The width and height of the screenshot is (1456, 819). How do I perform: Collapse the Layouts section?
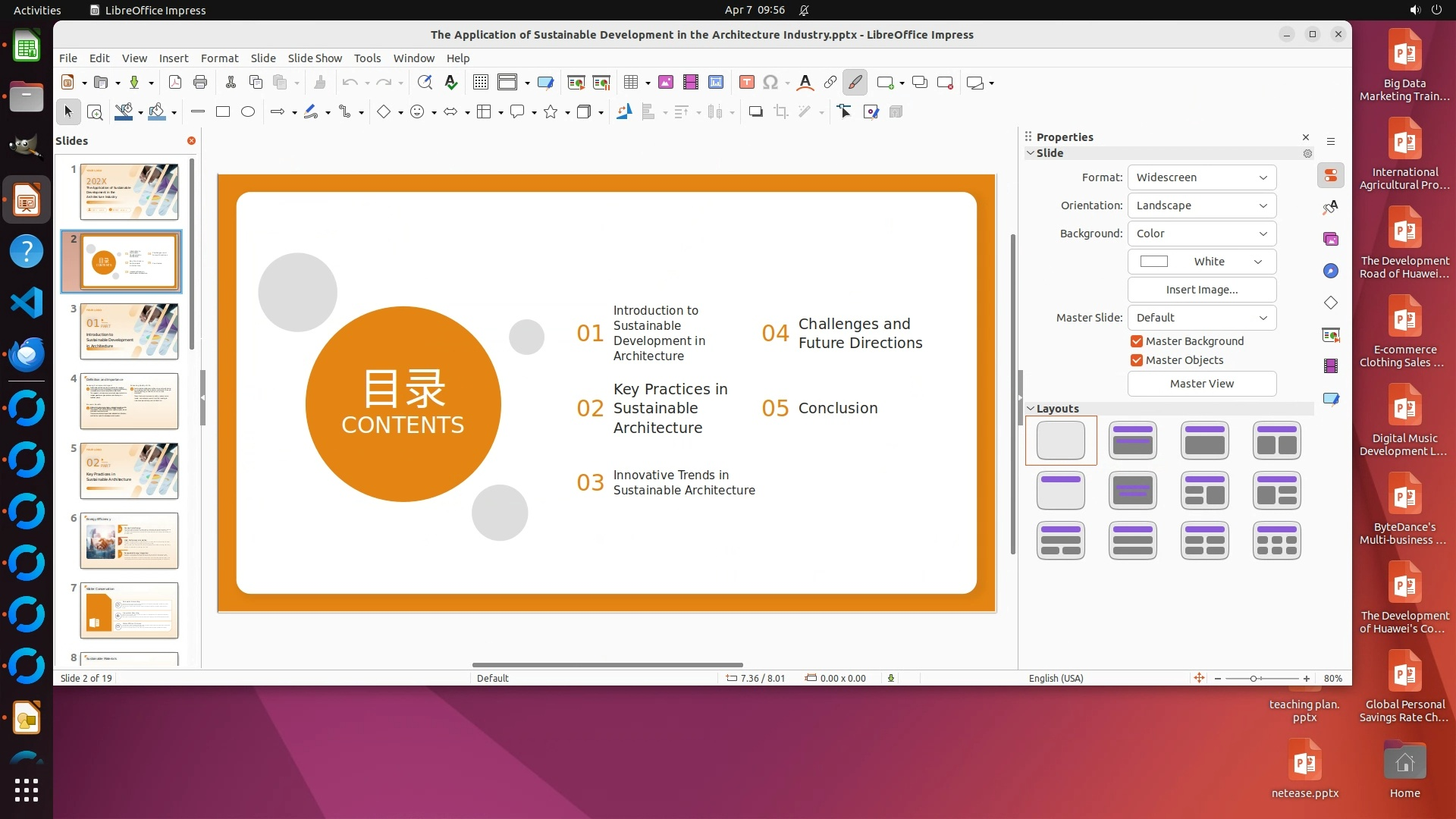1031,409
